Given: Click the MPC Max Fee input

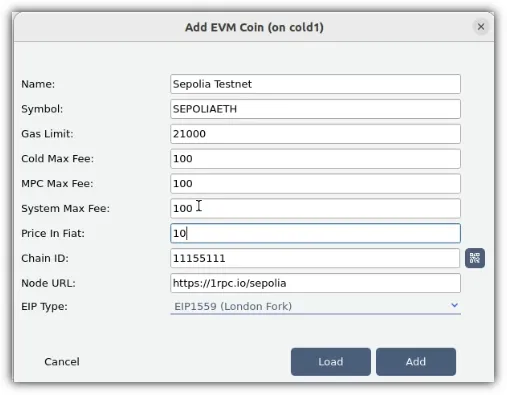Looking at the screenshot, I should click(315, 184).
